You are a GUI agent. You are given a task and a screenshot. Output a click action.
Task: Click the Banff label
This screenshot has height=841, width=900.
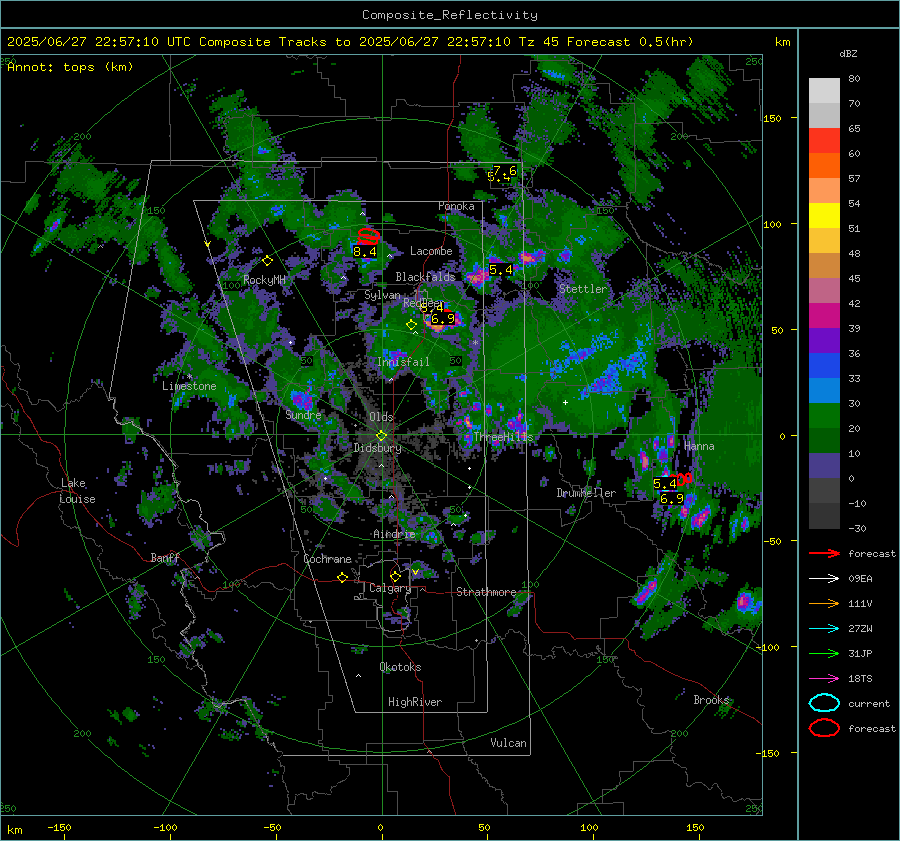[165, 558]
